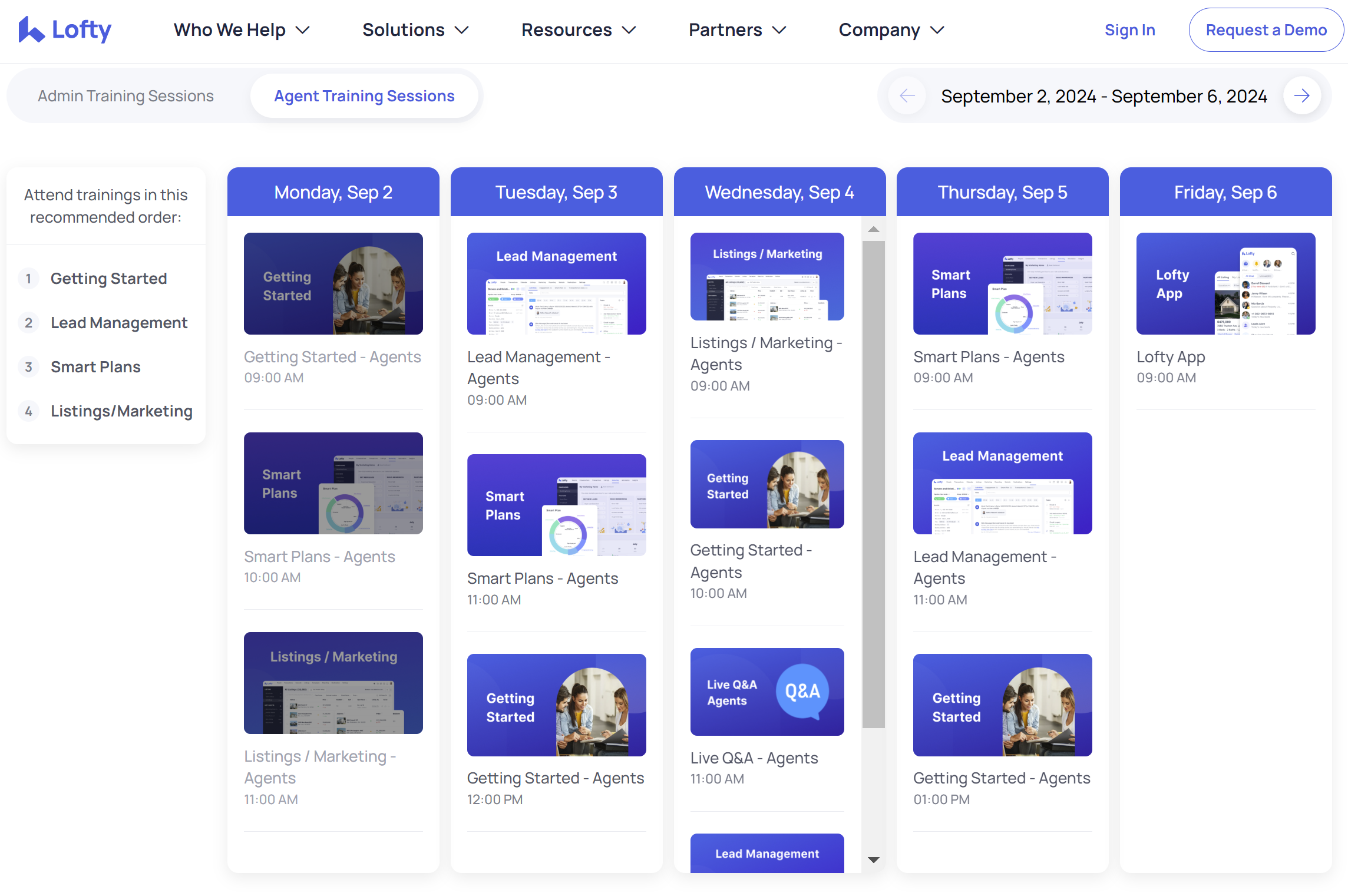Viewport: 1348px width, 896px height.
Task: Click the September 2 - September 6 date range
Action: click(1104, 96)
